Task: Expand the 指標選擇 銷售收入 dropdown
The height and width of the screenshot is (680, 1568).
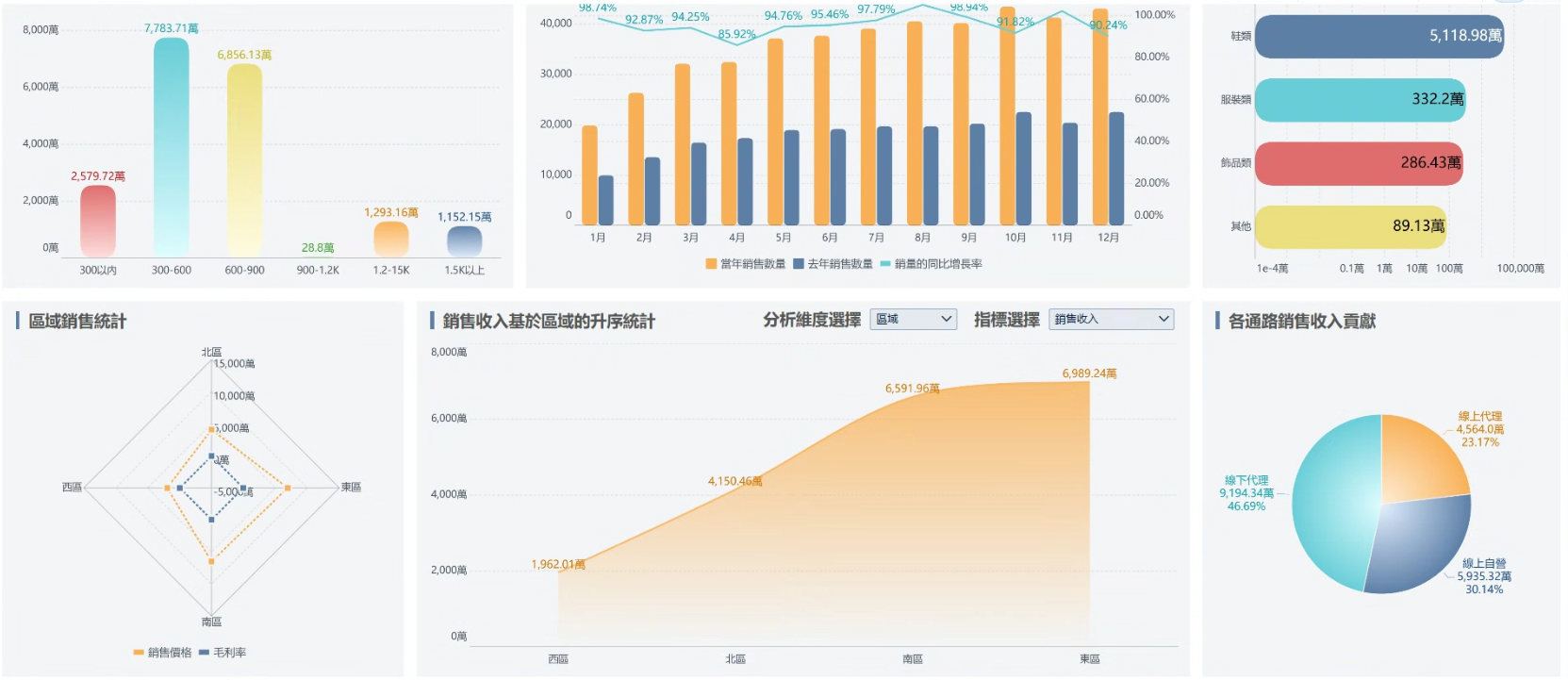Action: pos(1111,320)
